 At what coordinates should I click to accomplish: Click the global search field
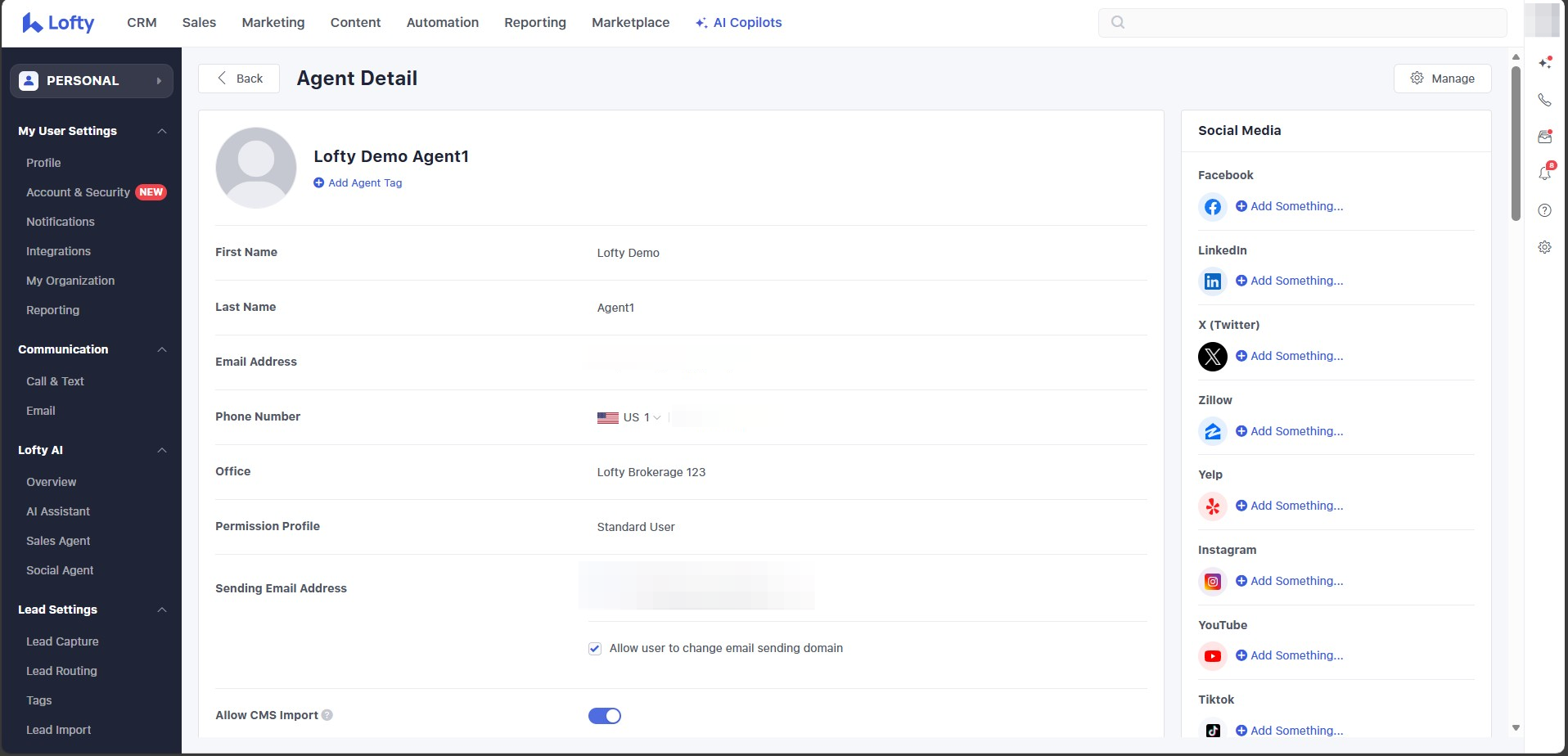click(1302, 22)
